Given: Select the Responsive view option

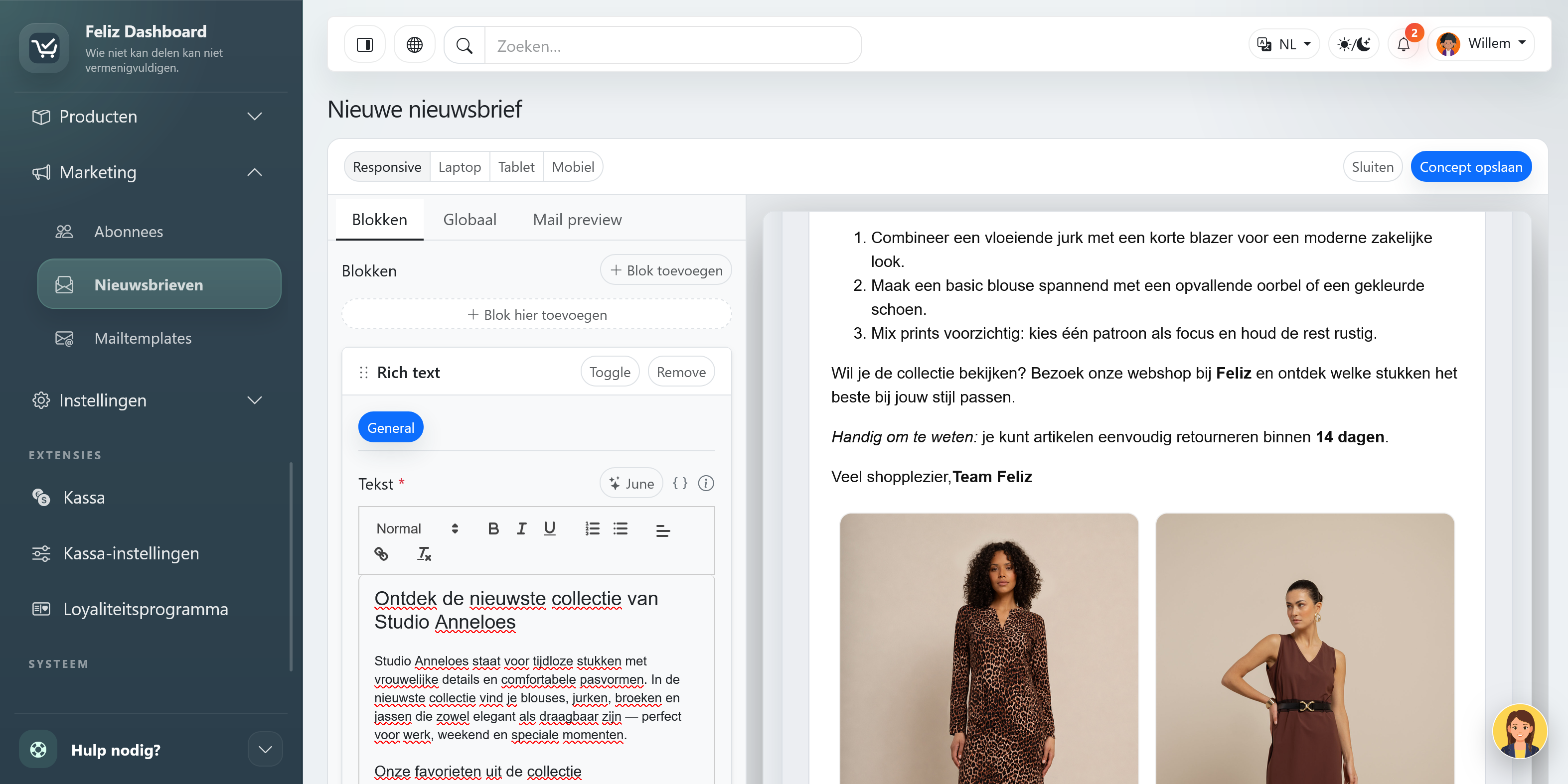Looking at the screenshot, I should click(387, 167).
